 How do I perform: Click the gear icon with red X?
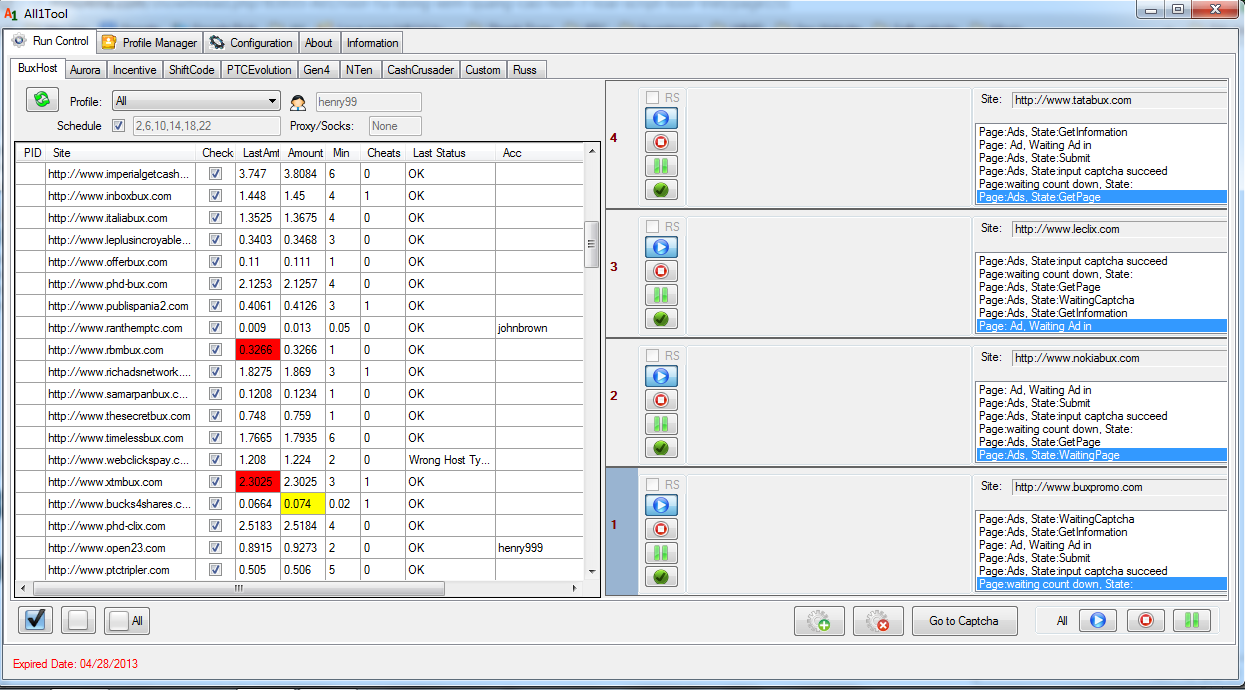[x=878, y=621]
